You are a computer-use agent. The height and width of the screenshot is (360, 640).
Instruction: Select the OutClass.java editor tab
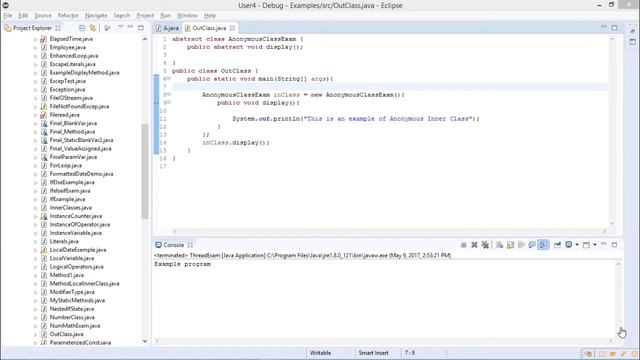[x=209, y=28]
